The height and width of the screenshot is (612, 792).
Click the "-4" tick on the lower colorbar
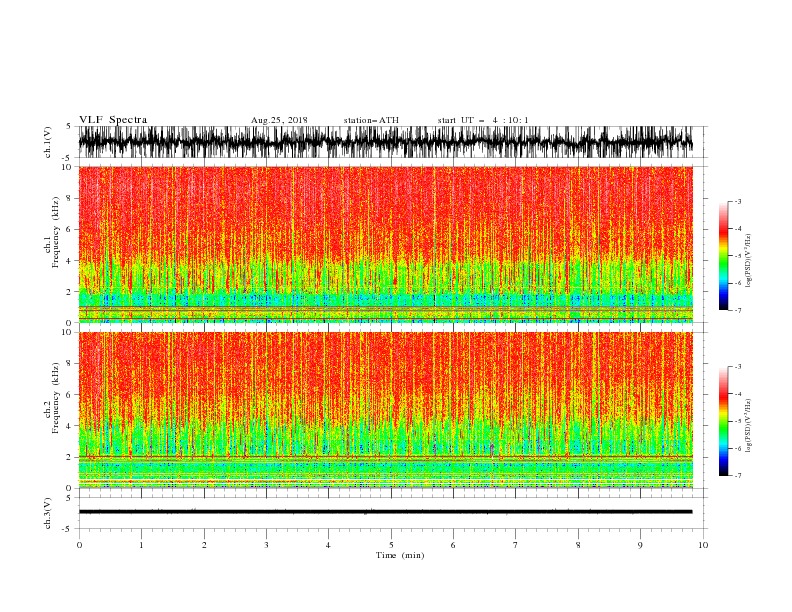click(738, 394)
